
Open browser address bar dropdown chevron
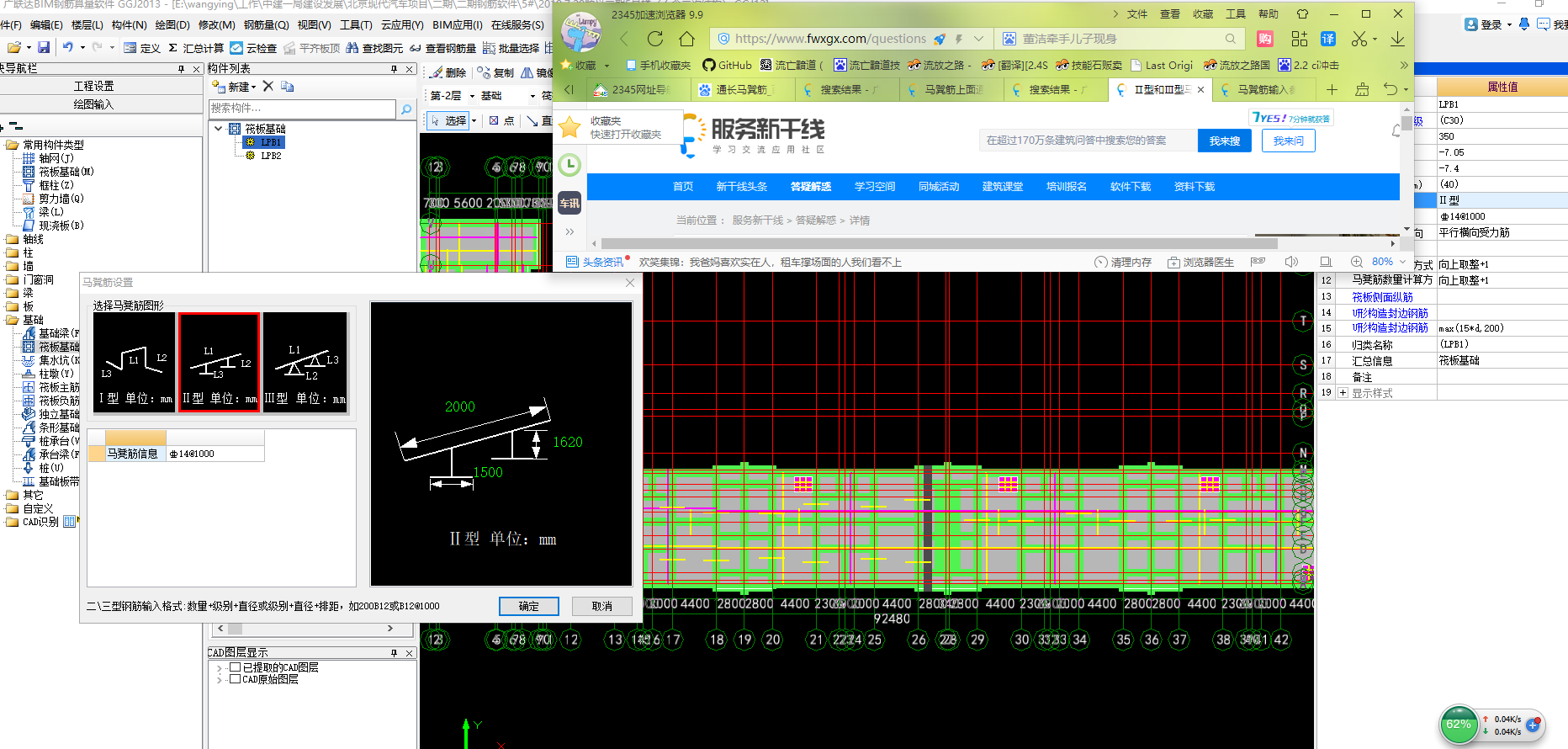[978, 39]
